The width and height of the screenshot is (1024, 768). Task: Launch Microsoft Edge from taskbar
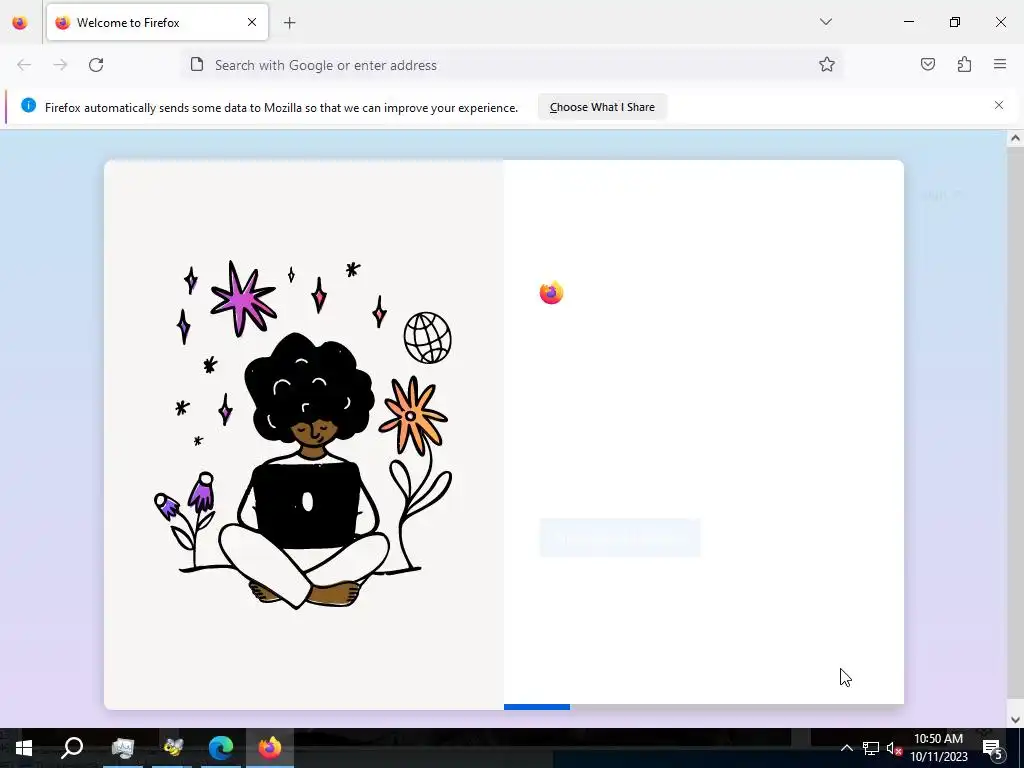click(x=221, y=748)
